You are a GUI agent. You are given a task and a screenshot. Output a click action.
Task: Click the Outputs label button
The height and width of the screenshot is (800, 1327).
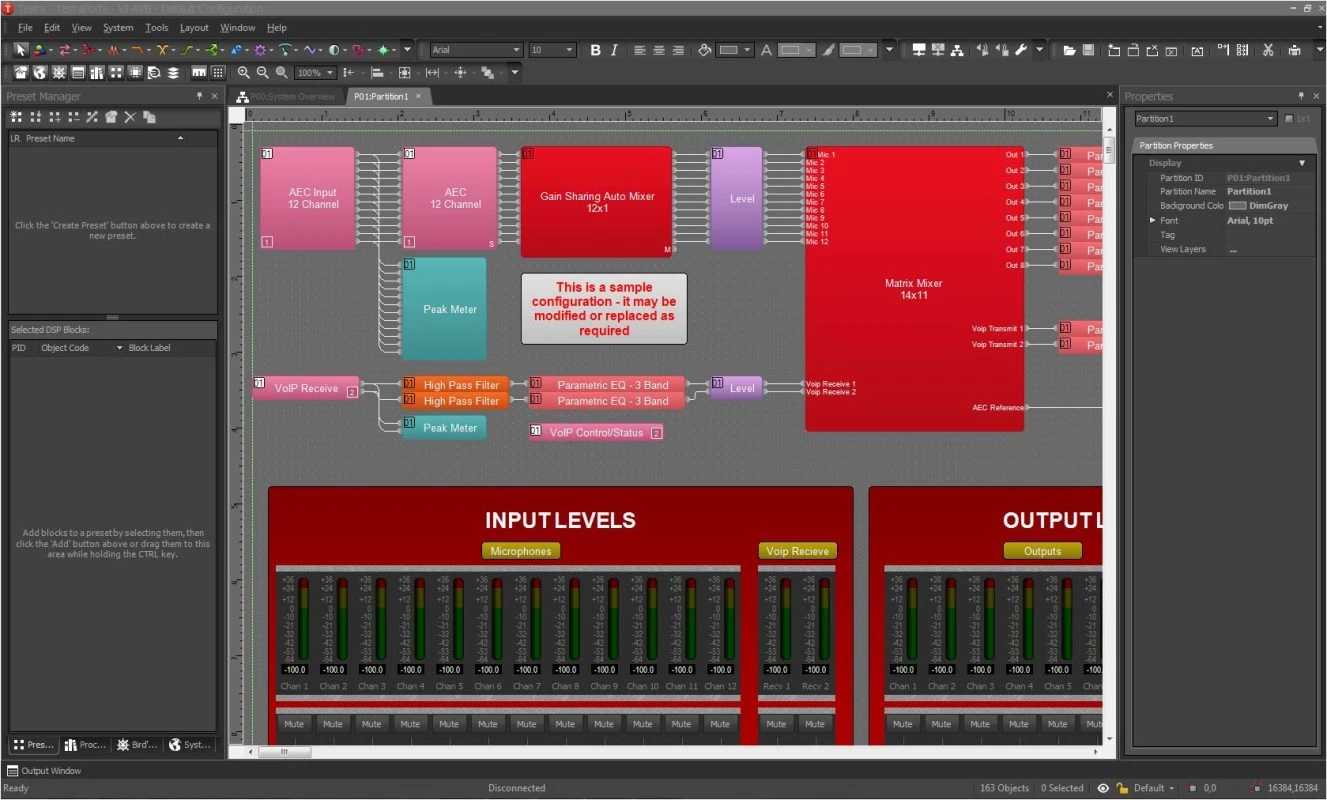1043,551
